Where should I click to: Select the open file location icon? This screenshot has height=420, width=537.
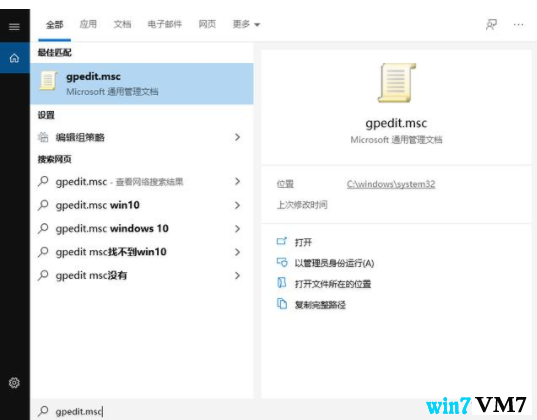(x=282, y=283)
